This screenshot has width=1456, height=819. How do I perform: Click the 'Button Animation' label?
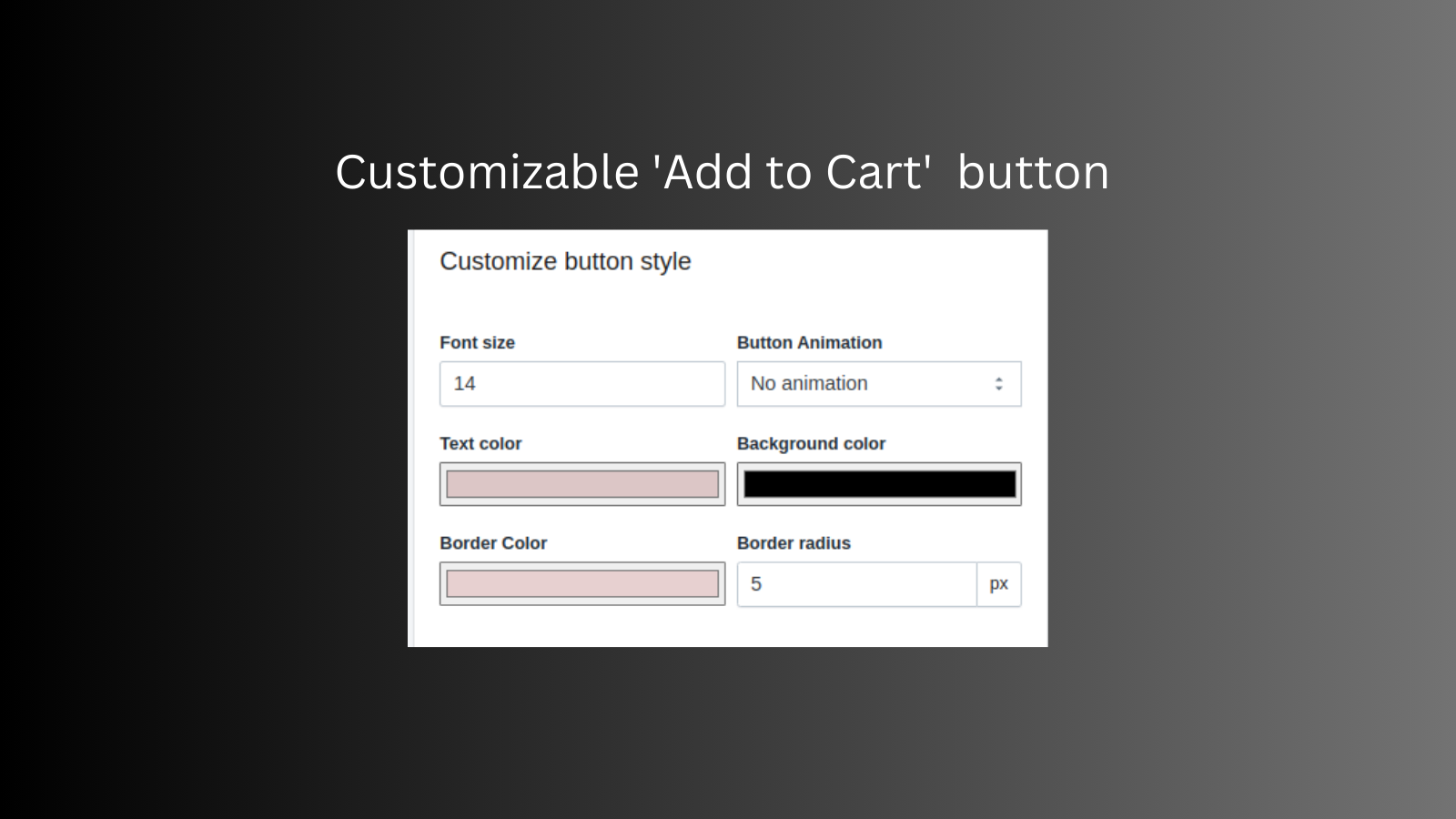click(x=809, y=343)
